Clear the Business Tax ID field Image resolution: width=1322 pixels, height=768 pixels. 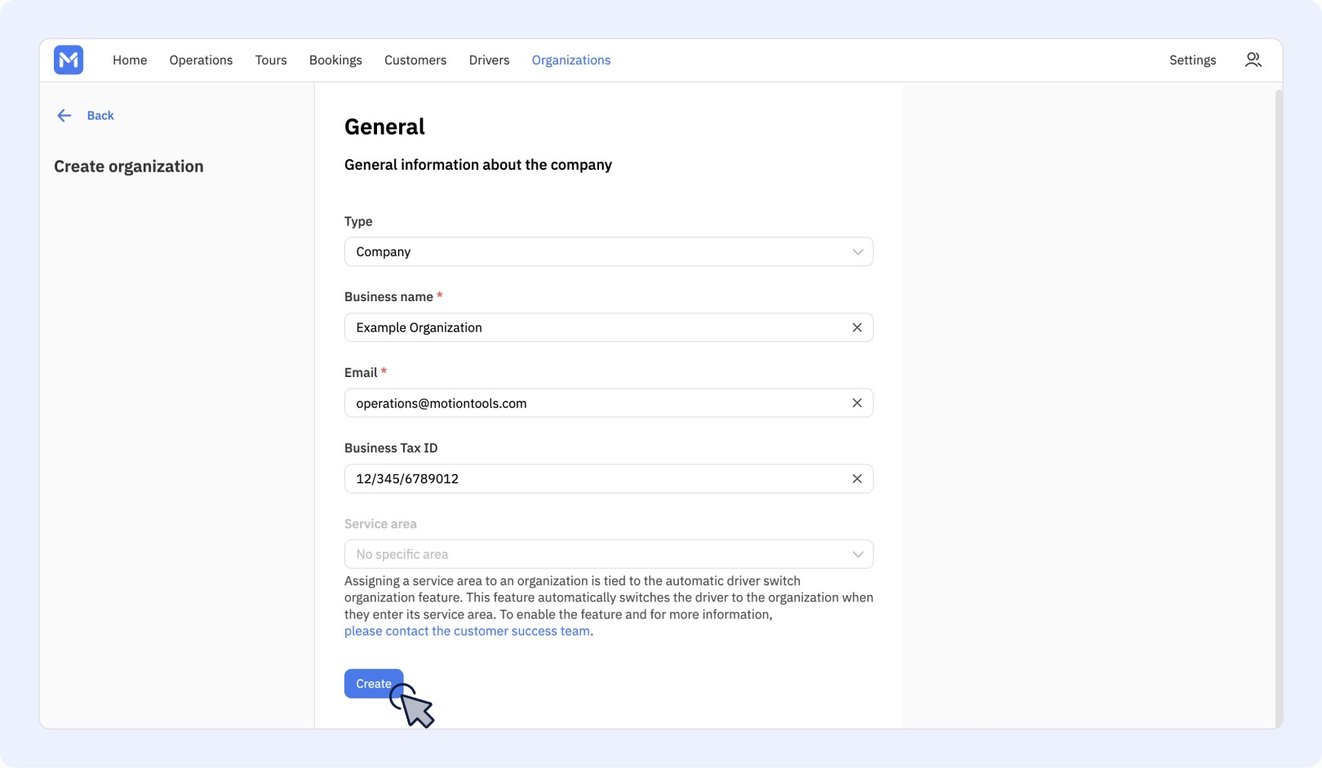pos(857,479)
